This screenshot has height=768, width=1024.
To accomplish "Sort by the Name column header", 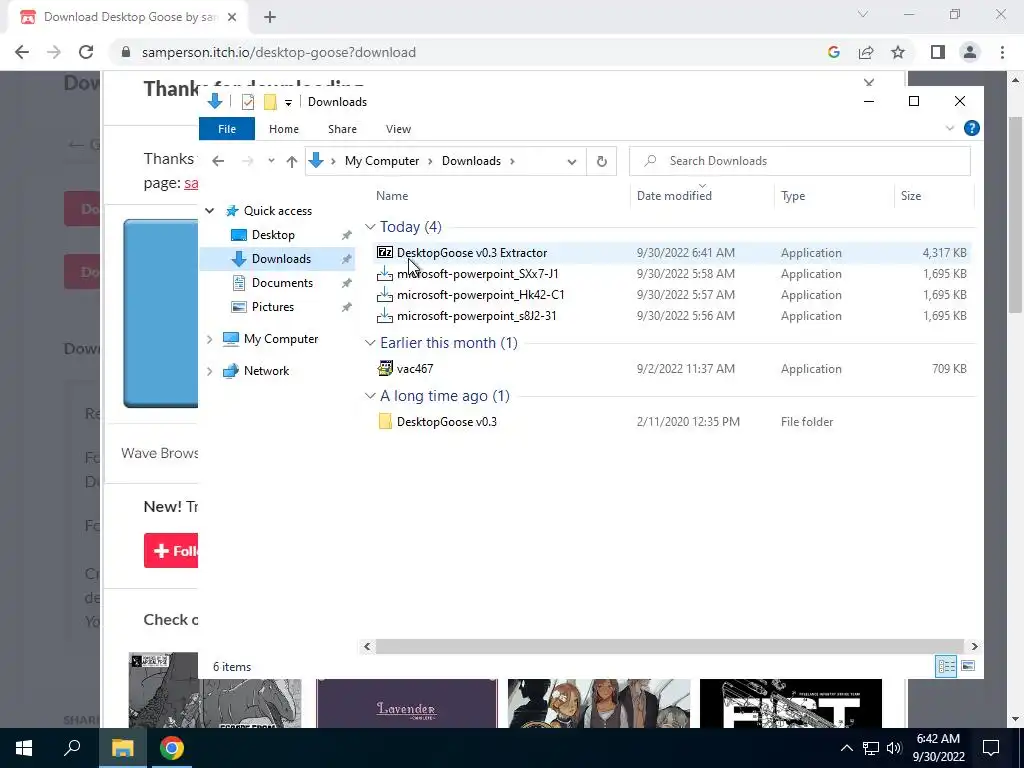I will (x=392, y=196).
